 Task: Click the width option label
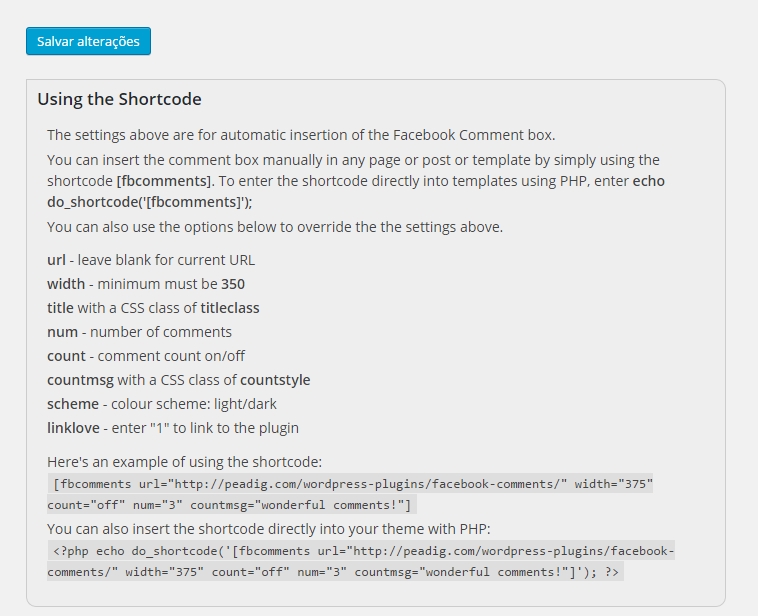point(66,284)
